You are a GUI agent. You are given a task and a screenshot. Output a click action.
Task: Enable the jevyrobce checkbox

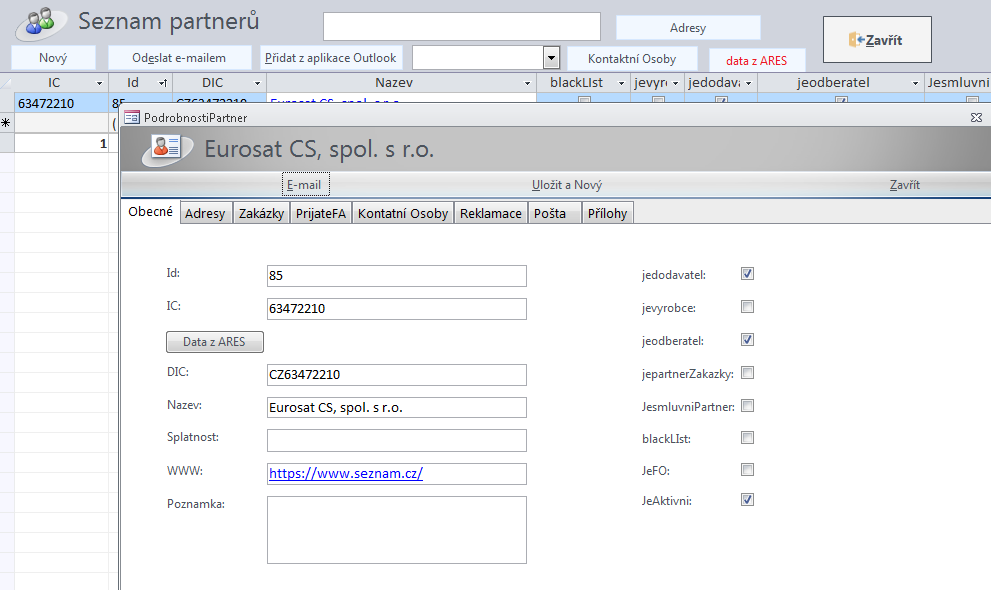[x=747, y=307]
